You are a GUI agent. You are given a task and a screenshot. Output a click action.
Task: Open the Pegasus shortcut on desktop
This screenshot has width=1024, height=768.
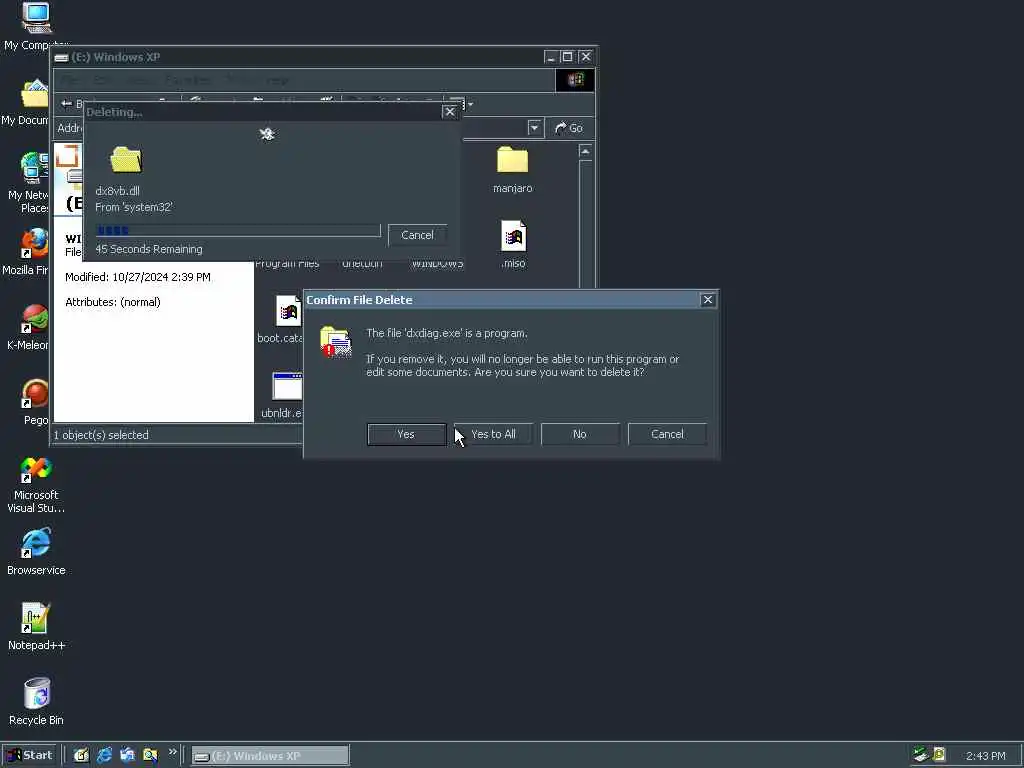coord(35,402)
